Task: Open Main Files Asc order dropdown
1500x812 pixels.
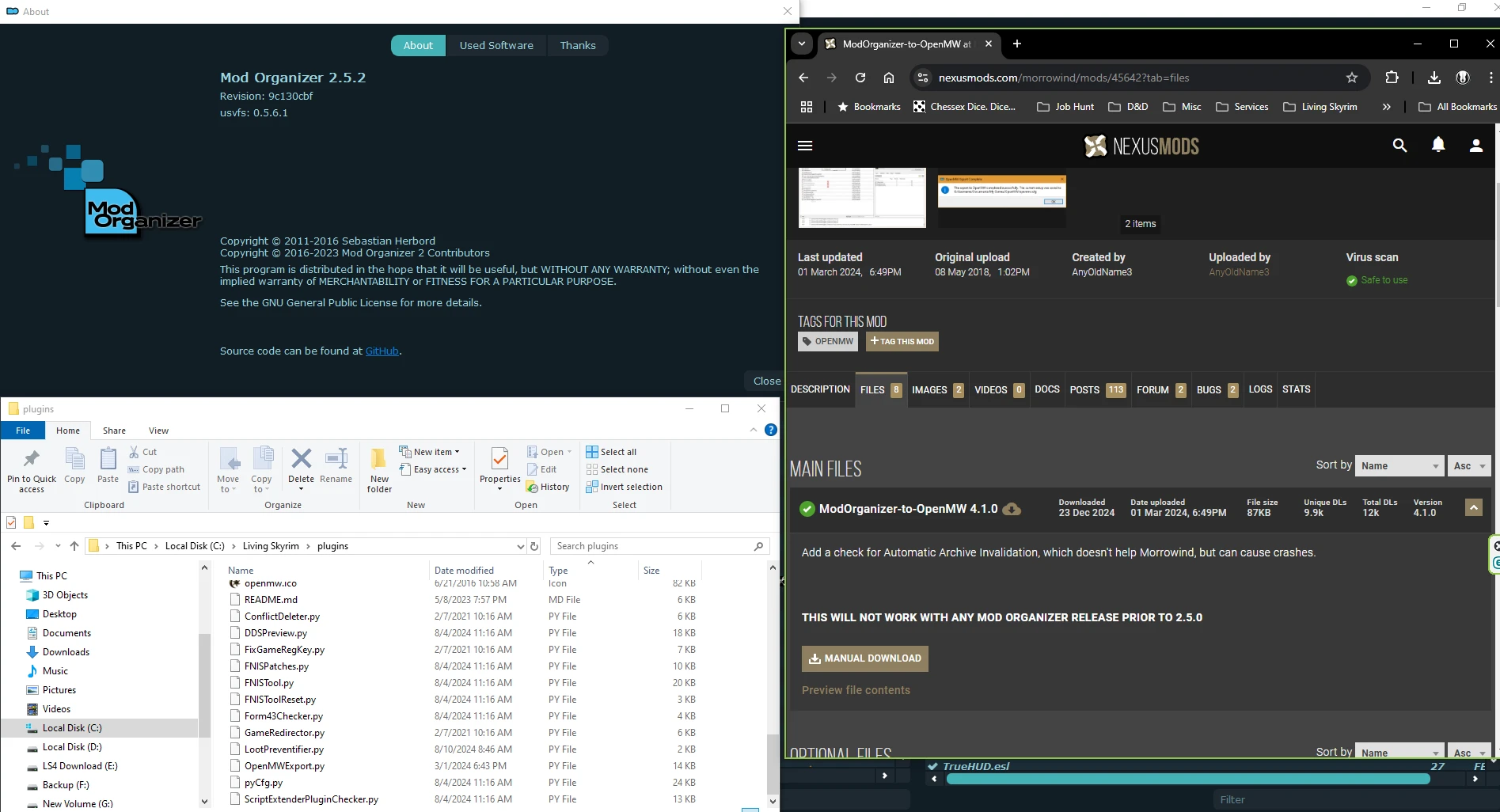Action: tap(1470, 466)
